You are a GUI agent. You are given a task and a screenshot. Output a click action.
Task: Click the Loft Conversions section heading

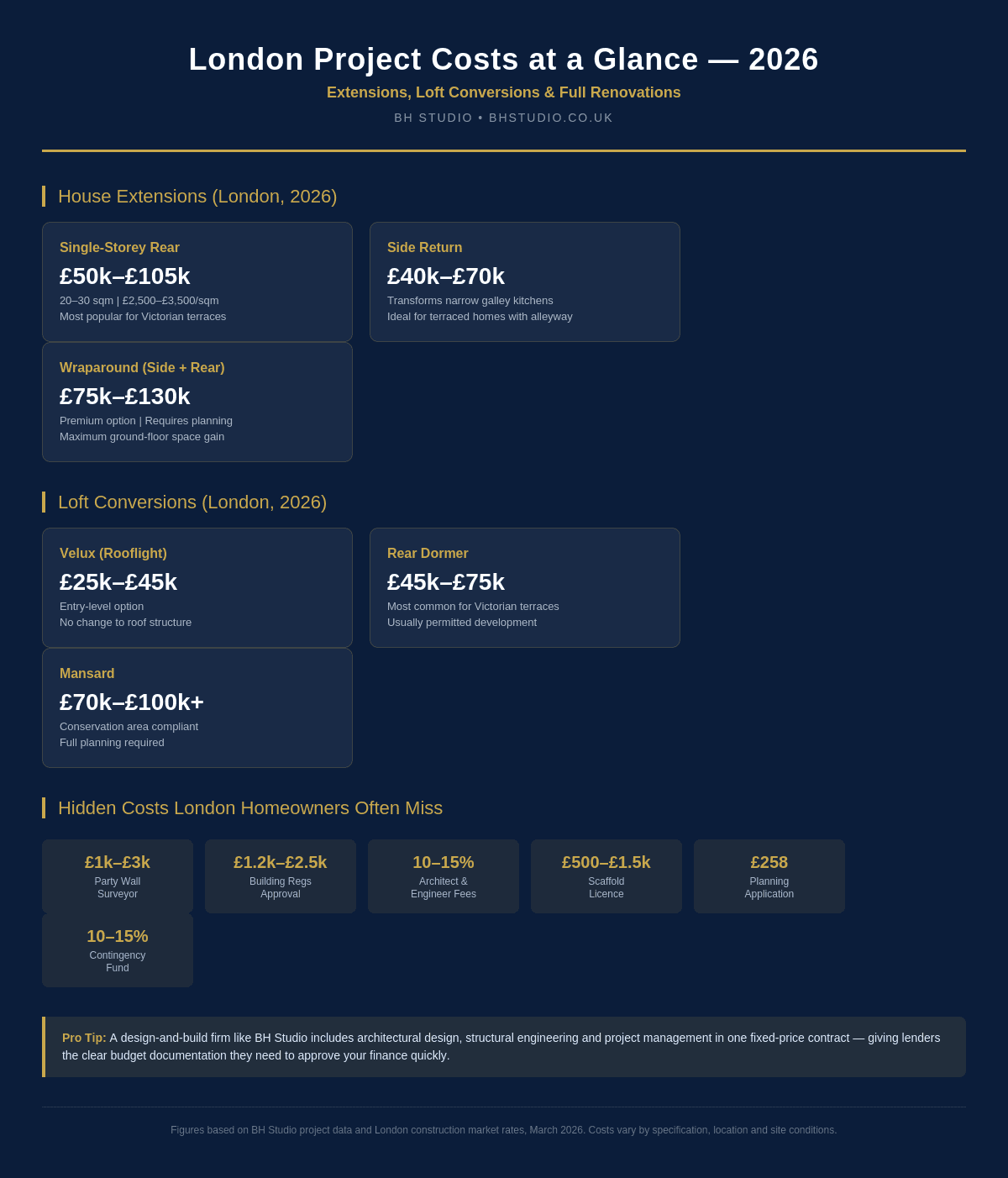coord(192,502)
